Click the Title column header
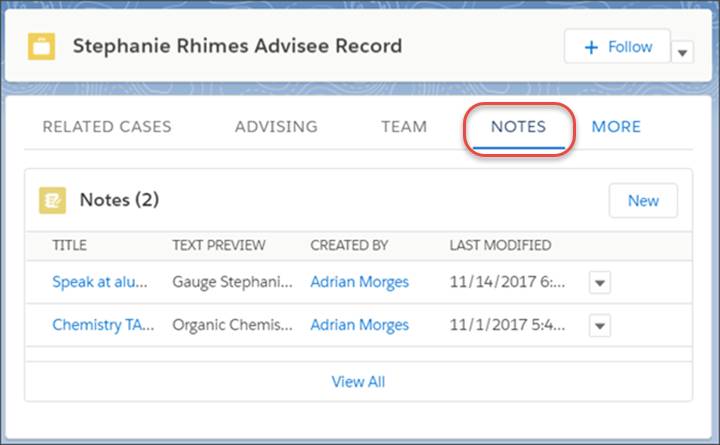The height and width of the screenshot is (445, 720). pyautogui.click(x=69, y=245)
